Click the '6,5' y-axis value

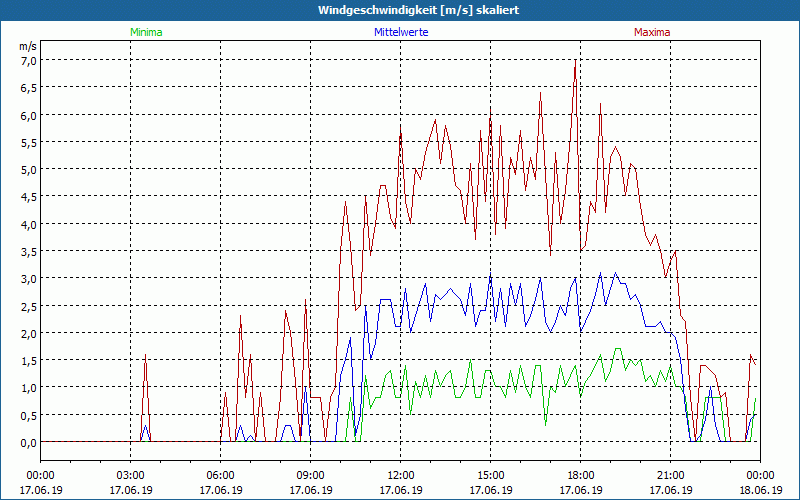coord(29,88)
